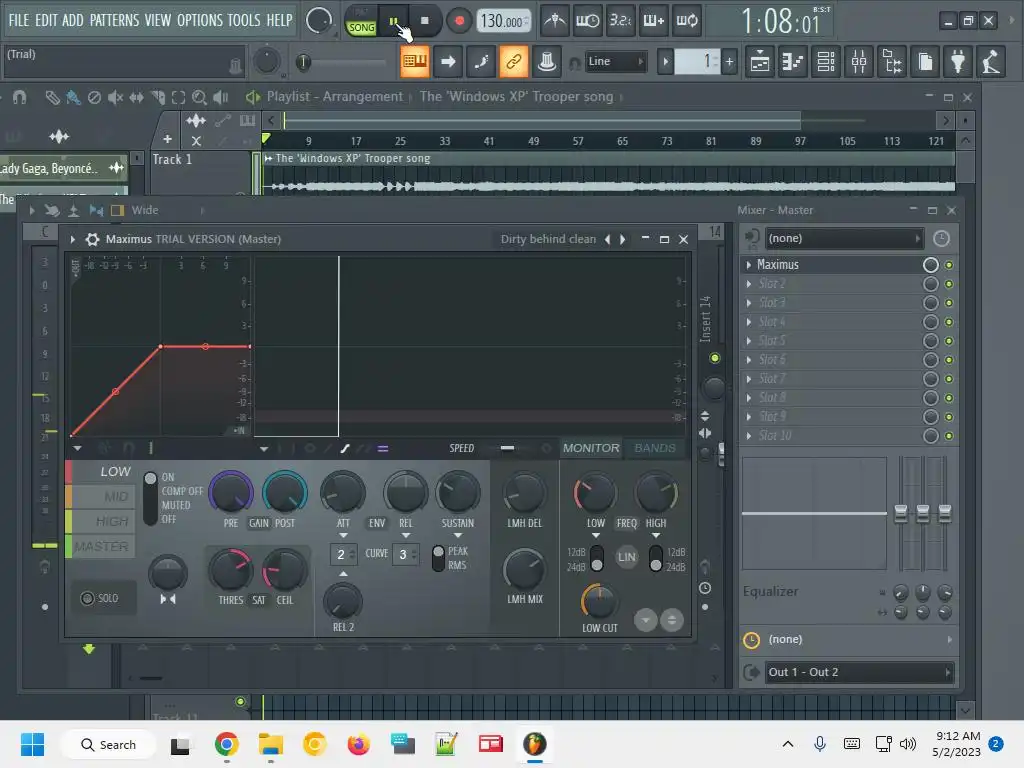Open Maximus plugin menu arrow beside gear
This screenshot has width=1024, height=768.
click(x=72, y=239)
